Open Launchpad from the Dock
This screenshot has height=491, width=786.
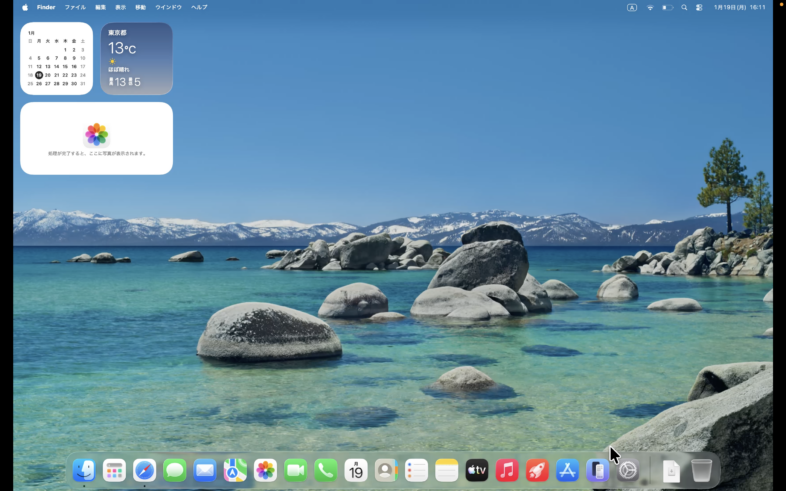tap(114, 470)
